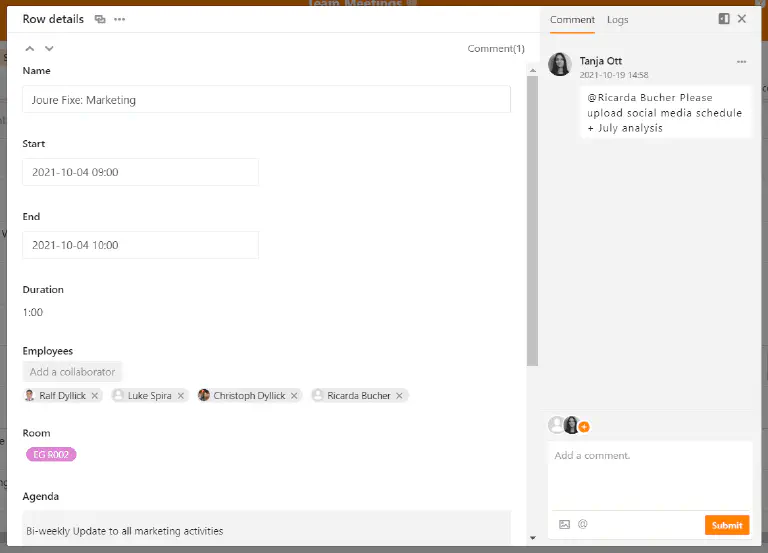
Task: Remove Luke Spira from Employees
Action: [x=181, y=395]
